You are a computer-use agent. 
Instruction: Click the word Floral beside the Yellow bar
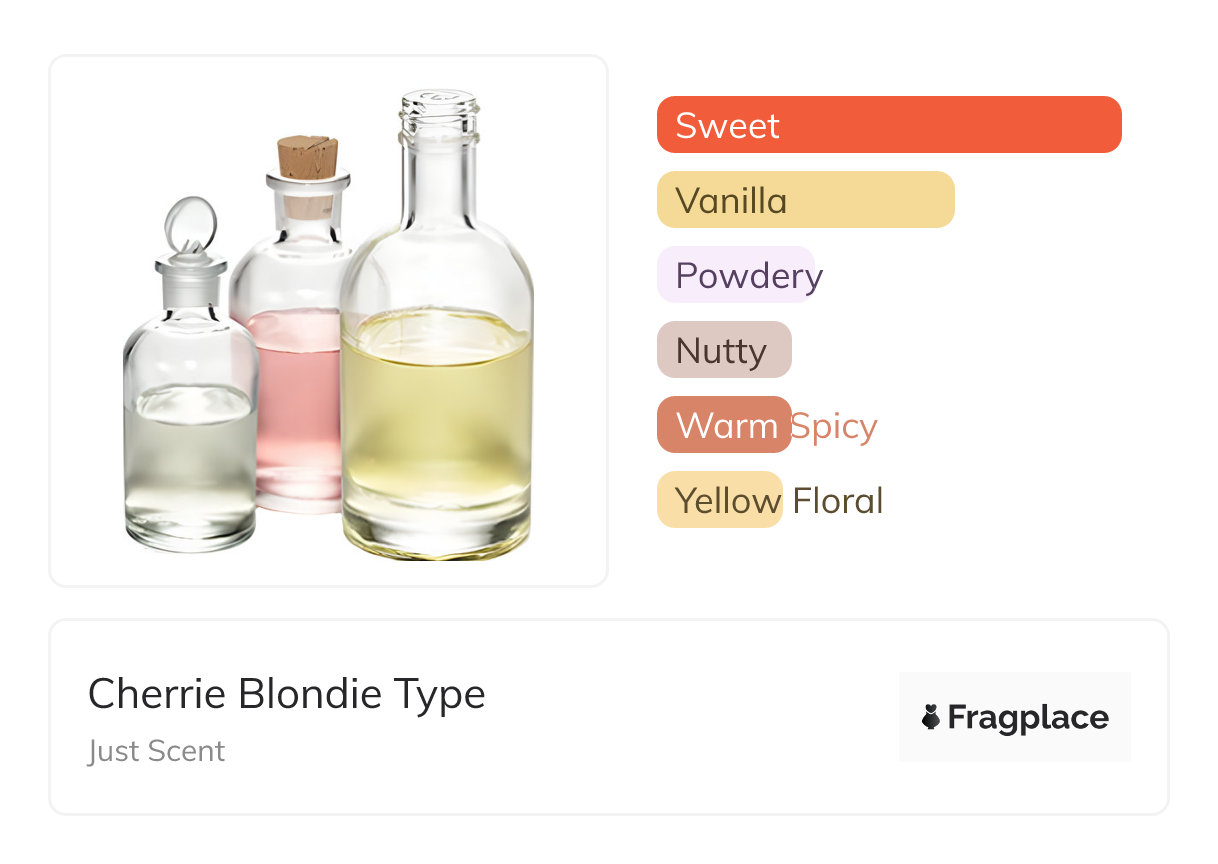838,501
